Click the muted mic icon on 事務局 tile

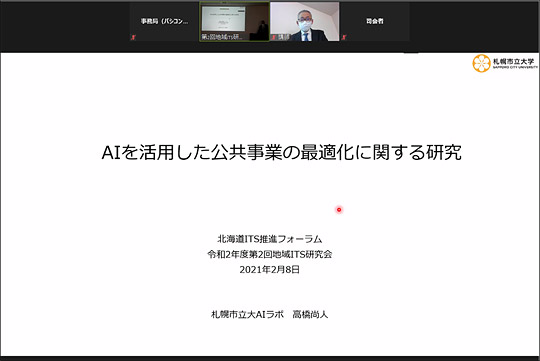click(x=133, y=37)
